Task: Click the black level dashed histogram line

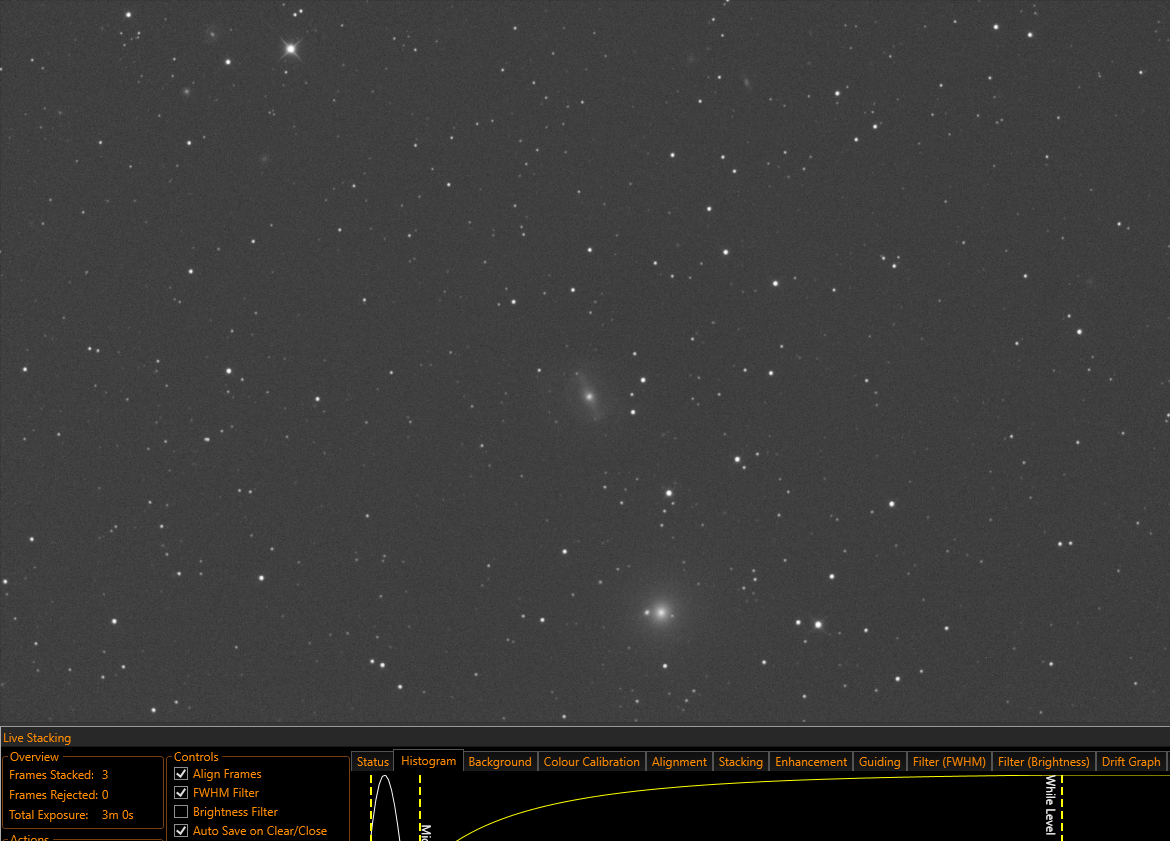Action: [371, 807]
